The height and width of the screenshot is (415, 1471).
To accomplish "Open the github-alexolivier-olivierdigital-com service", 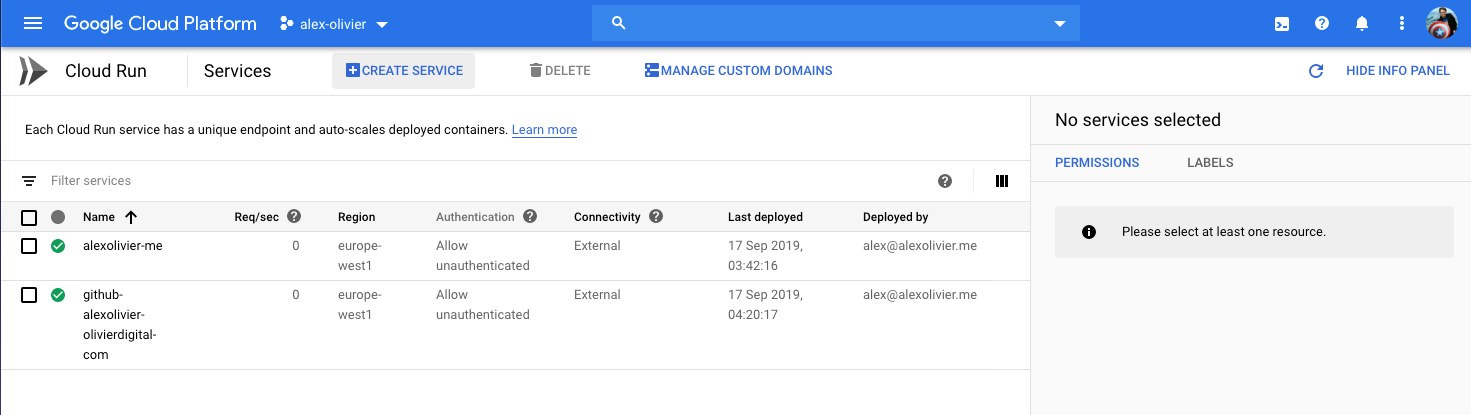I will point(120,325).
